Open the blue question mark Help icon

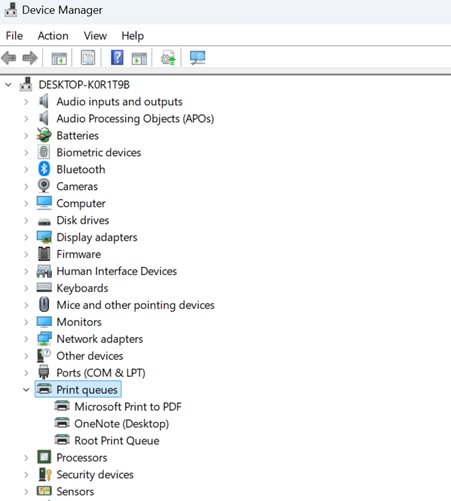[x=117, y=58]
